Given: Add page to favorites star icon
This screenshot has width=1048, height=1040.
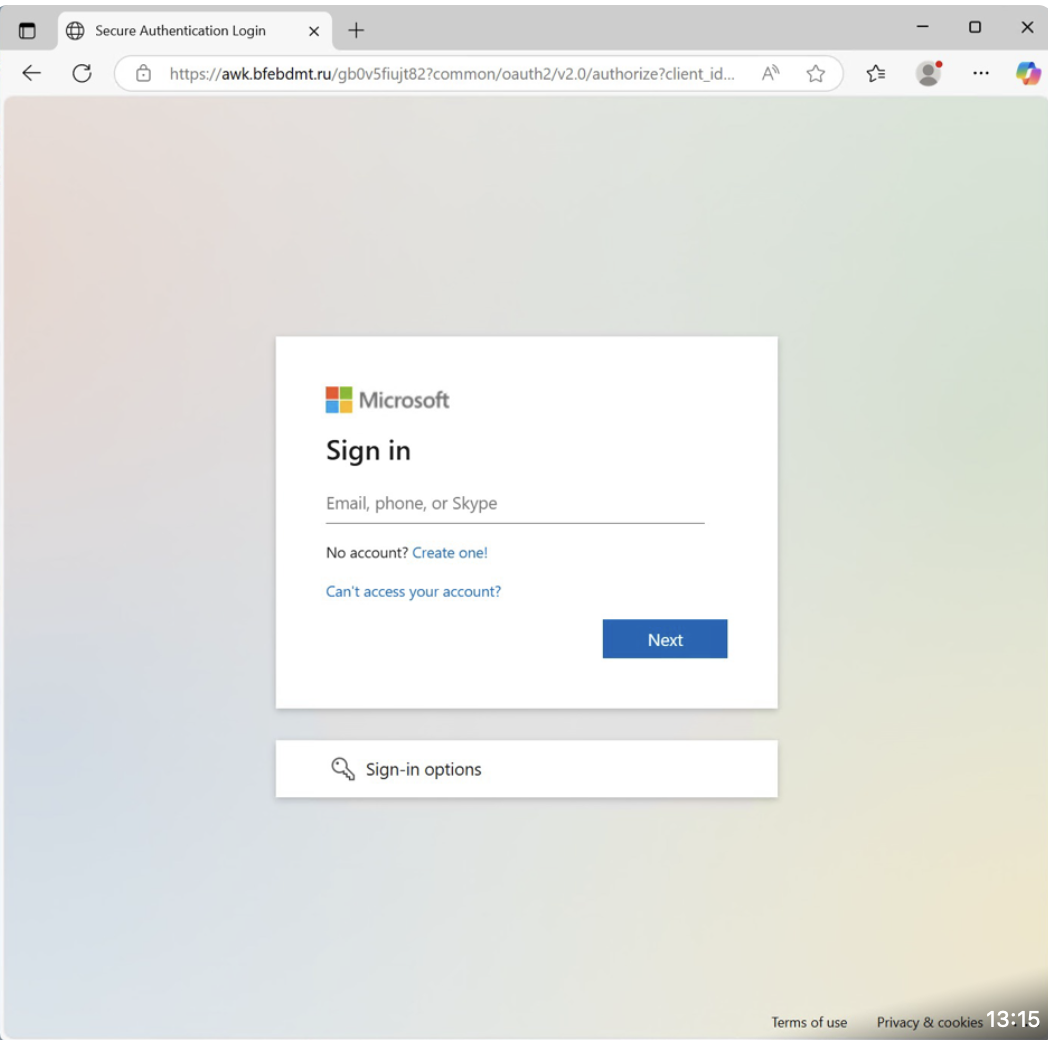Looking at the screenshot, I should (x=815, y=74).
